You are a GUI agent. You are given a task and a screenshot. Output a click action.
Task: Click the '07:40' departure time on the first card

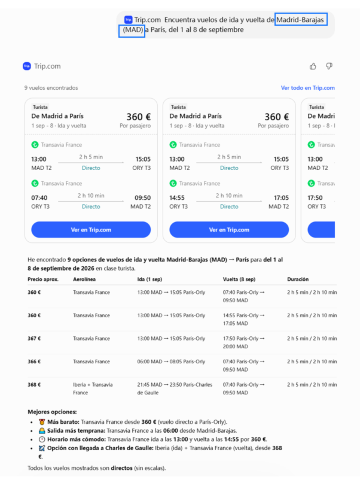(39, 198)
